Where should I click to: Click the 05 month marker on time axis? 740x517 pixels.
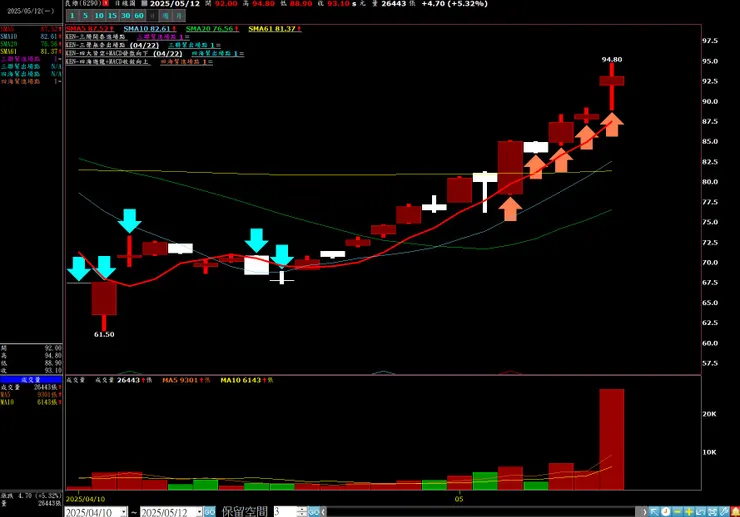[x=459, y=499]
